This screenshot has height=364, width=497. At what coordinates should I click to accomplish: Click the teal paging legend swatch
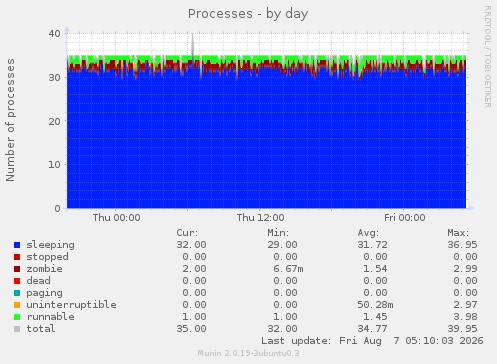click(17, 293)
